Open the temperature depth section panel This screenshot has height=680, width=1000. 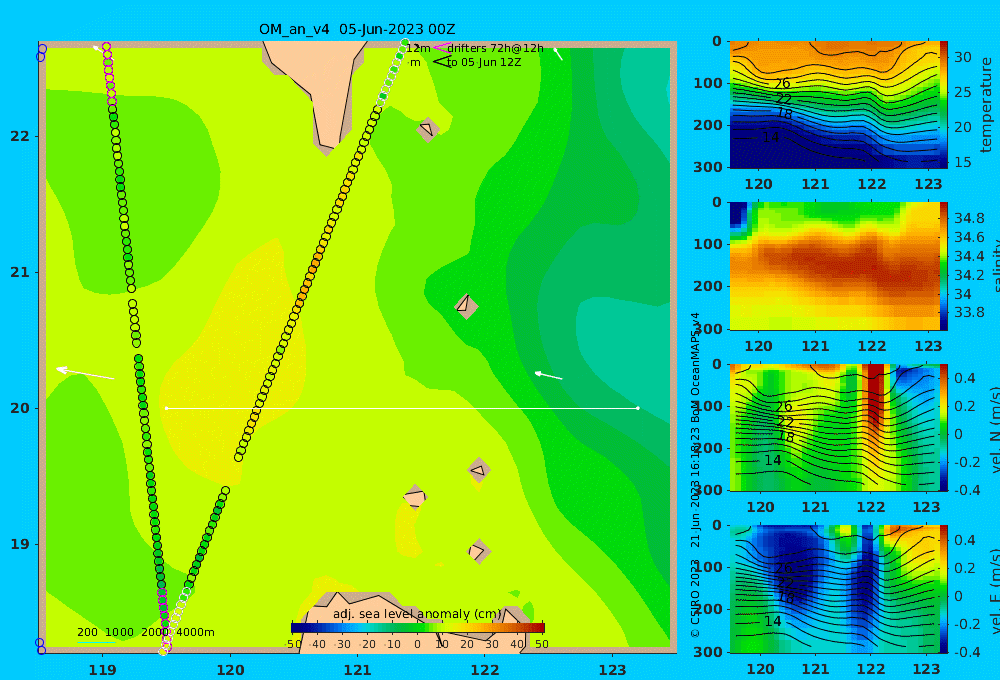(x=834, y=105)
